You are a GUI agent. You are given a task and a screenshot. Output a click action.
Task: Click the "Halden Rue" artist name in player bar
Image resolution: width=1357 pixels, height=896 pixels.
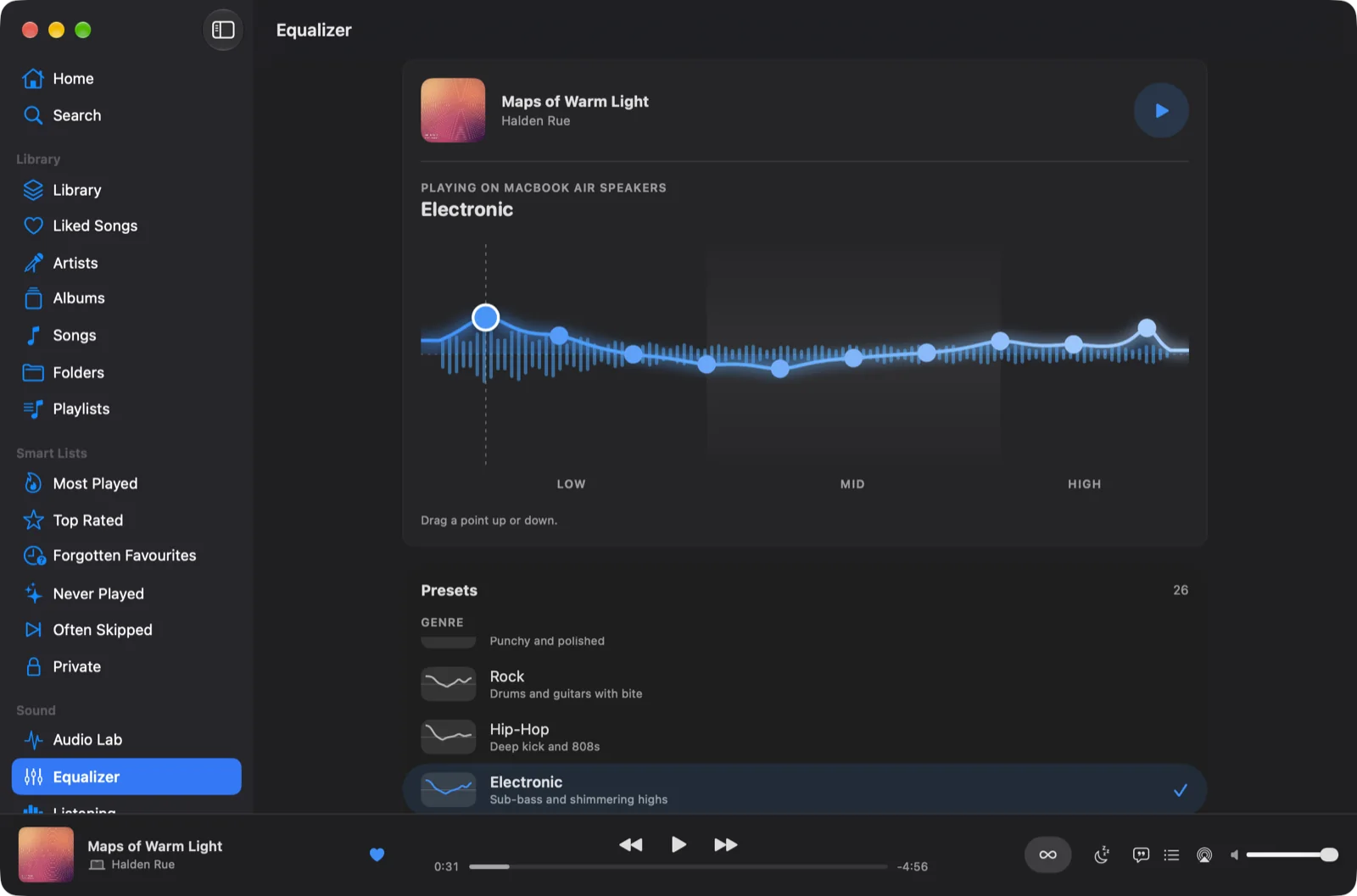click(143, 865)
